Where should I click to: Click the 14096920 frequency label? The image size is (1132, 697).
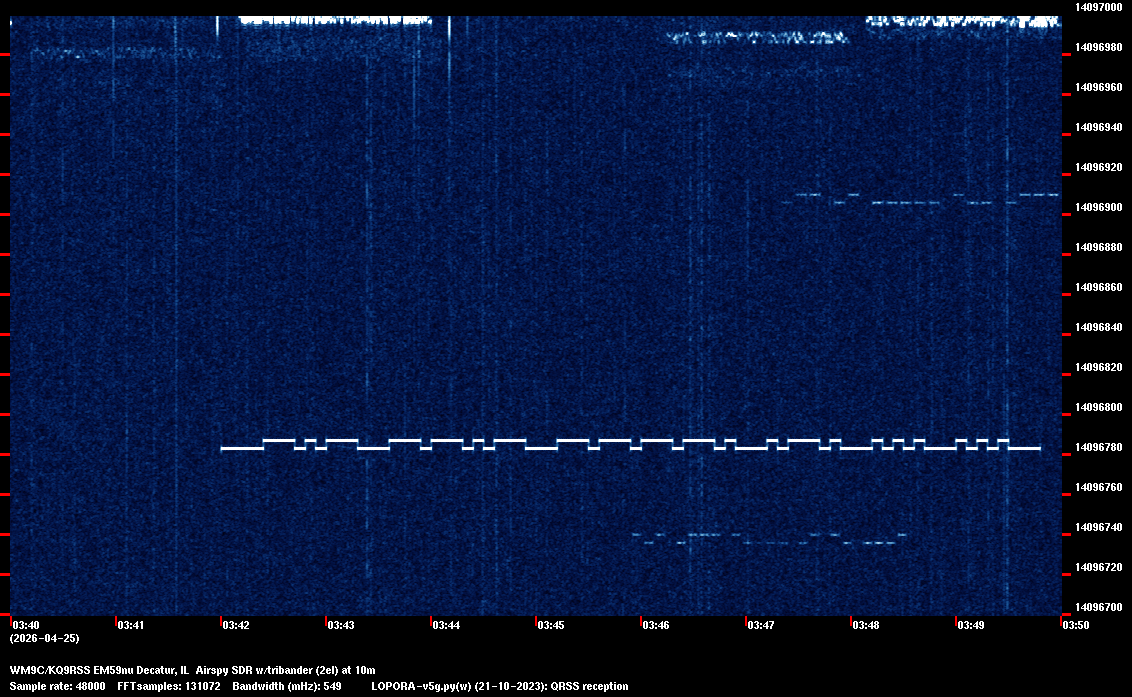[x=1098, y=167]
